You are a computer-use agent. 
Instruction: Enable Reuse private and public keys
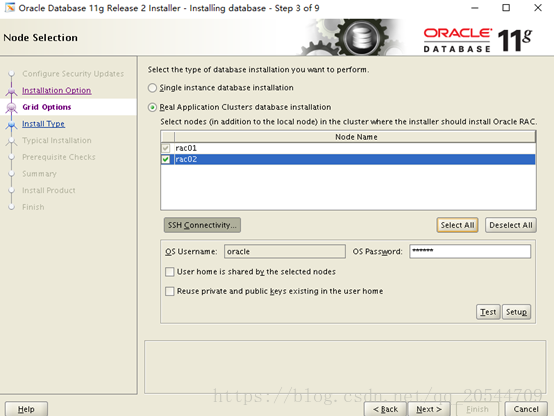pyautogui.click(x=170, y=291)
